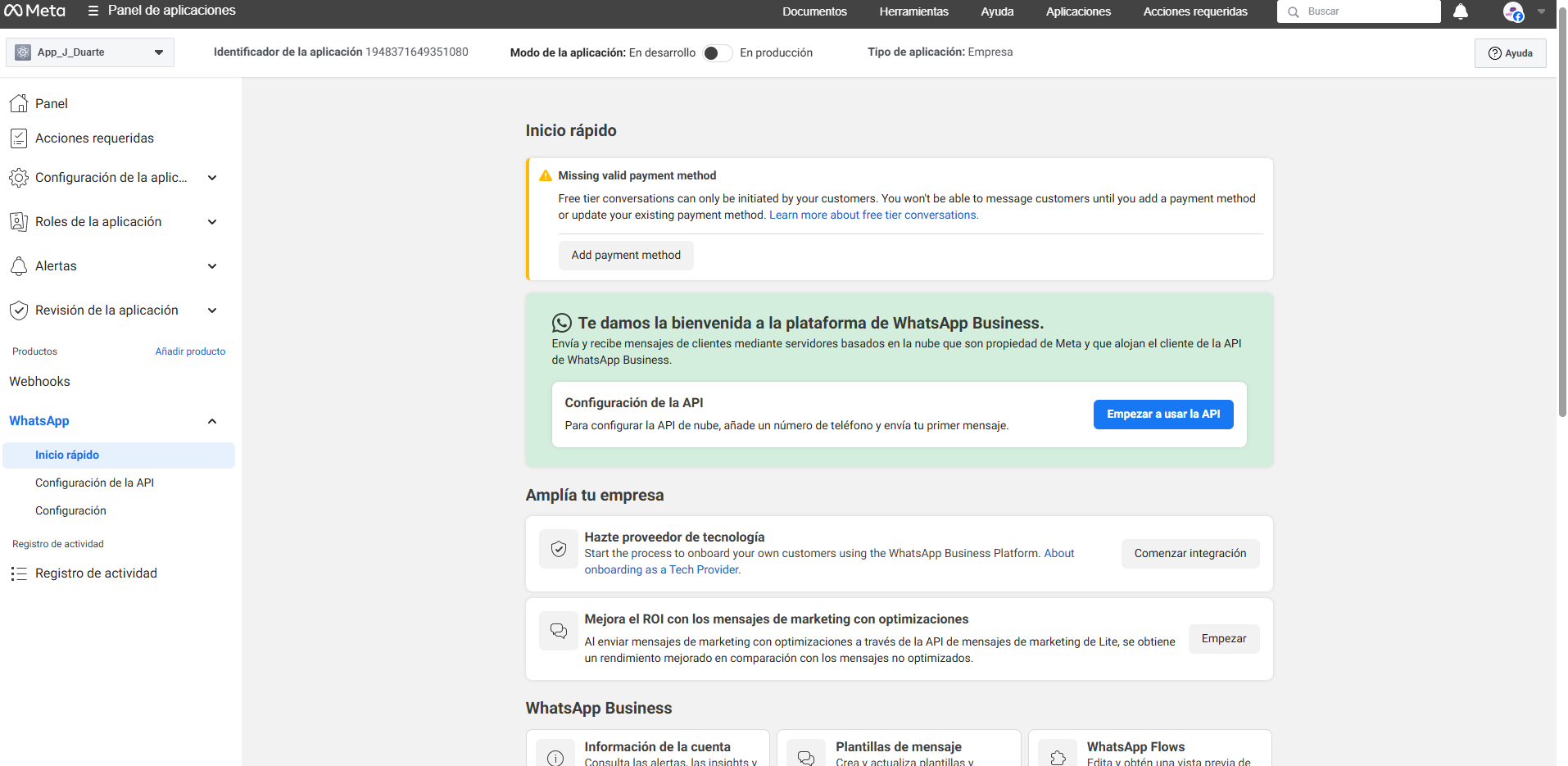Click the Acciones requeridas checklist icon
Screen dimensions: 1568x766
(19, 138)
